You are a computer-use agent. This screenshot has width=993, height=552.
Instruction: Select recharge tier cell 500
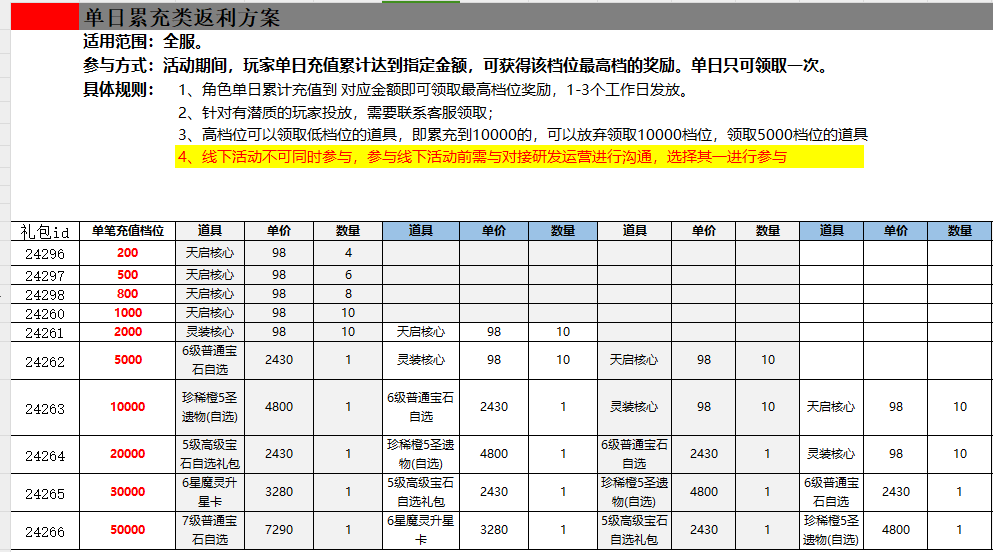[x=127, y=275]
